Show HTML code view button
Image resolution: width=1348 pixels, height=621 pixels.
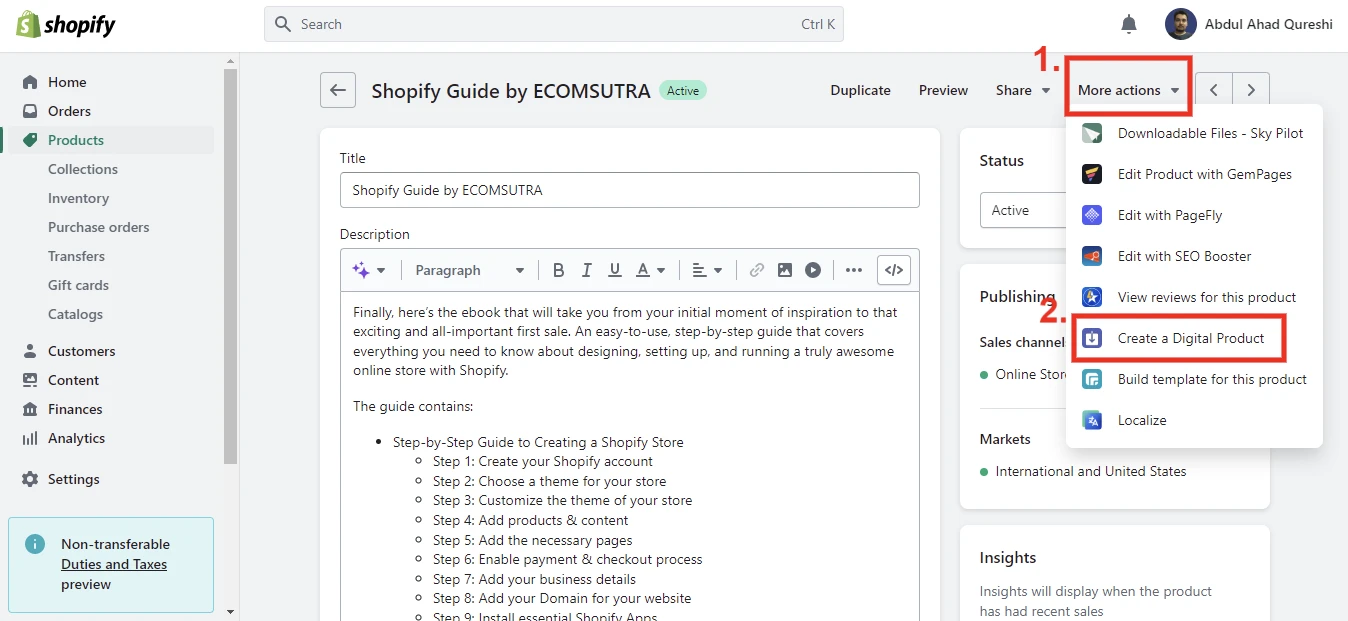(x=894, y=270)
